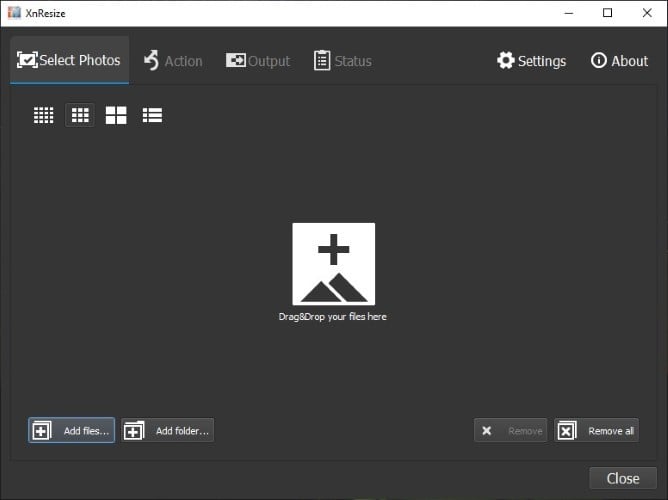Screen dimensions: 668x500
Task: Open Settings
Action: pyautogui.click(x=531, y=61)
